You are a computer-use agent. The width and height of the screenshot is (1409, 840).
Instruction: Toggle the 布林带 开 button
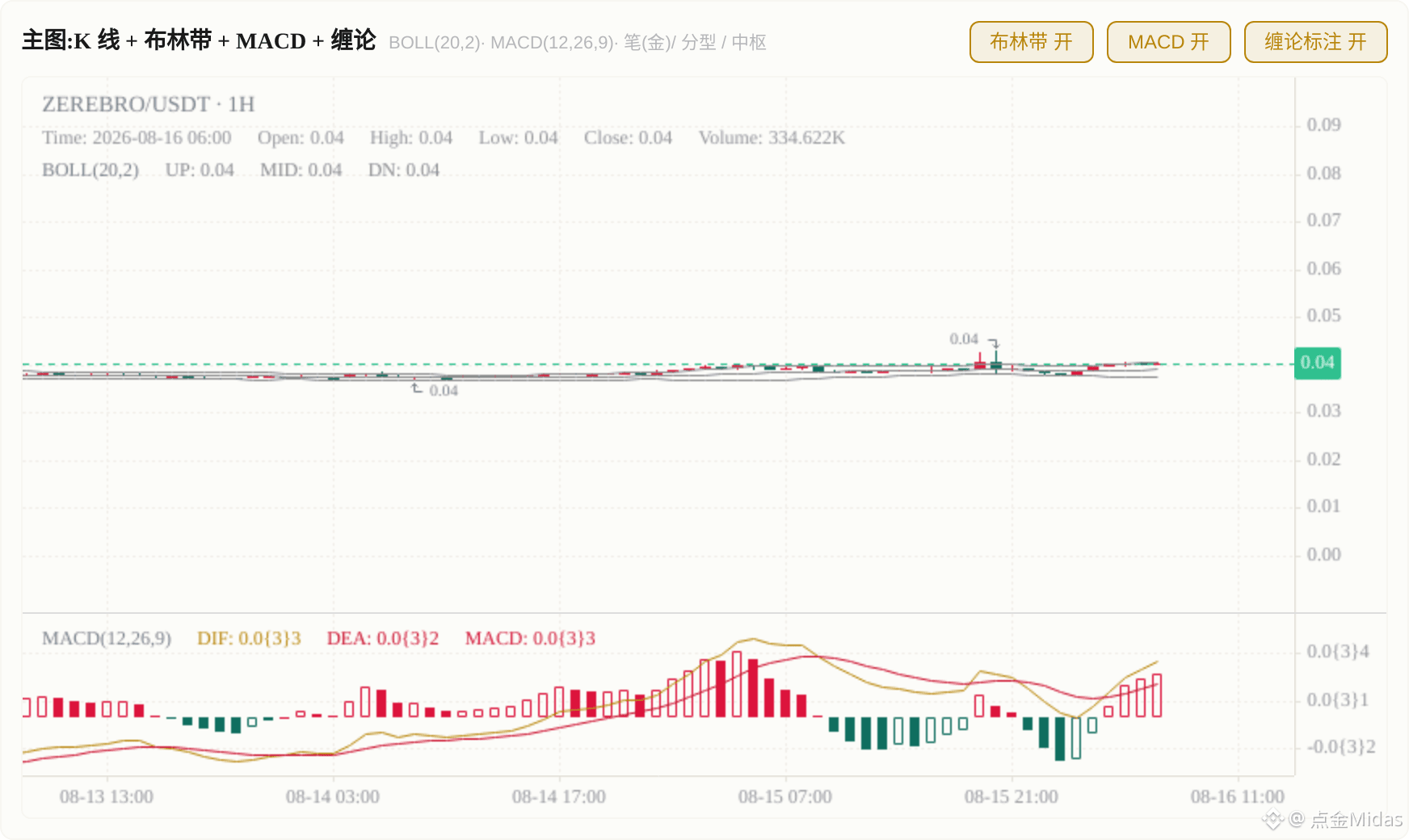click(x=1031, y=42)
